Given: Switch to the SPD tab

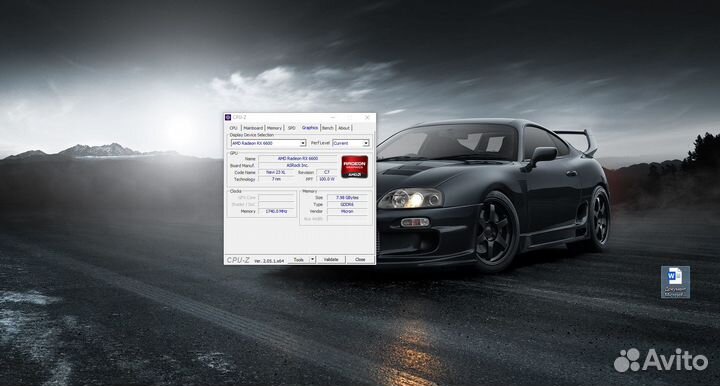Looking at the screenshot, I should coord(292,128).
